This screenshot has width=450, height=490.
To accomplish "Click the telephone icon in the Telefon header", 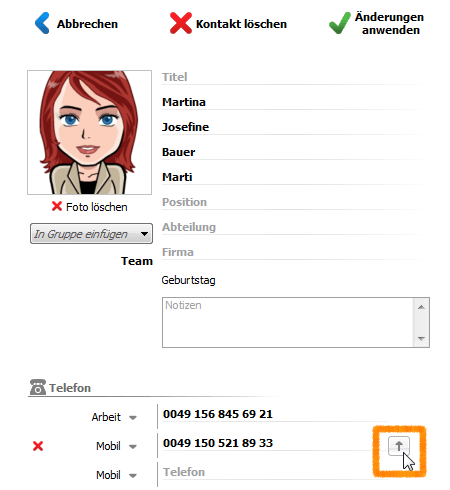I will click(38, 387).
